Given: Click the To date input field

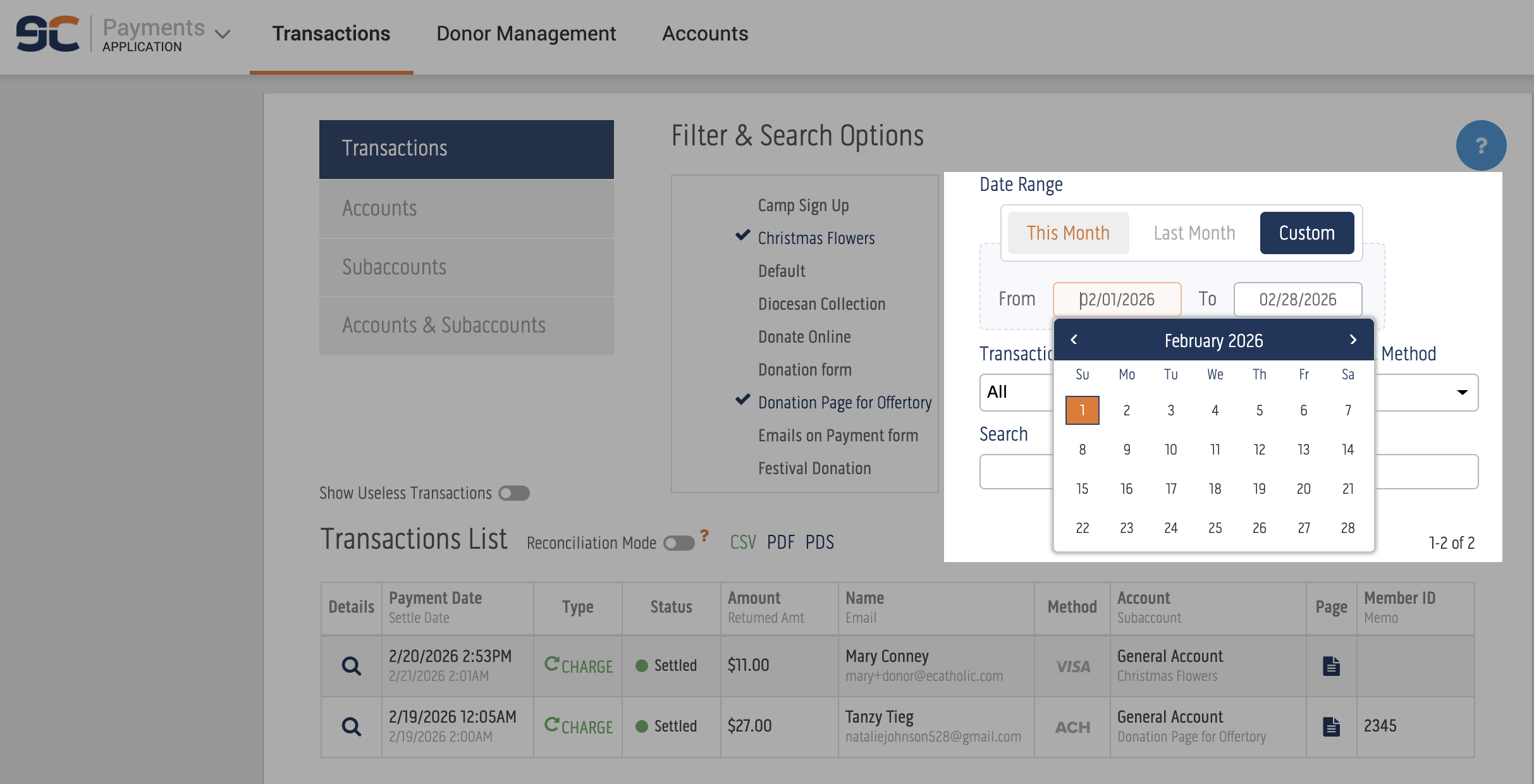Looking at the screenshot, I should (1298, 300).
